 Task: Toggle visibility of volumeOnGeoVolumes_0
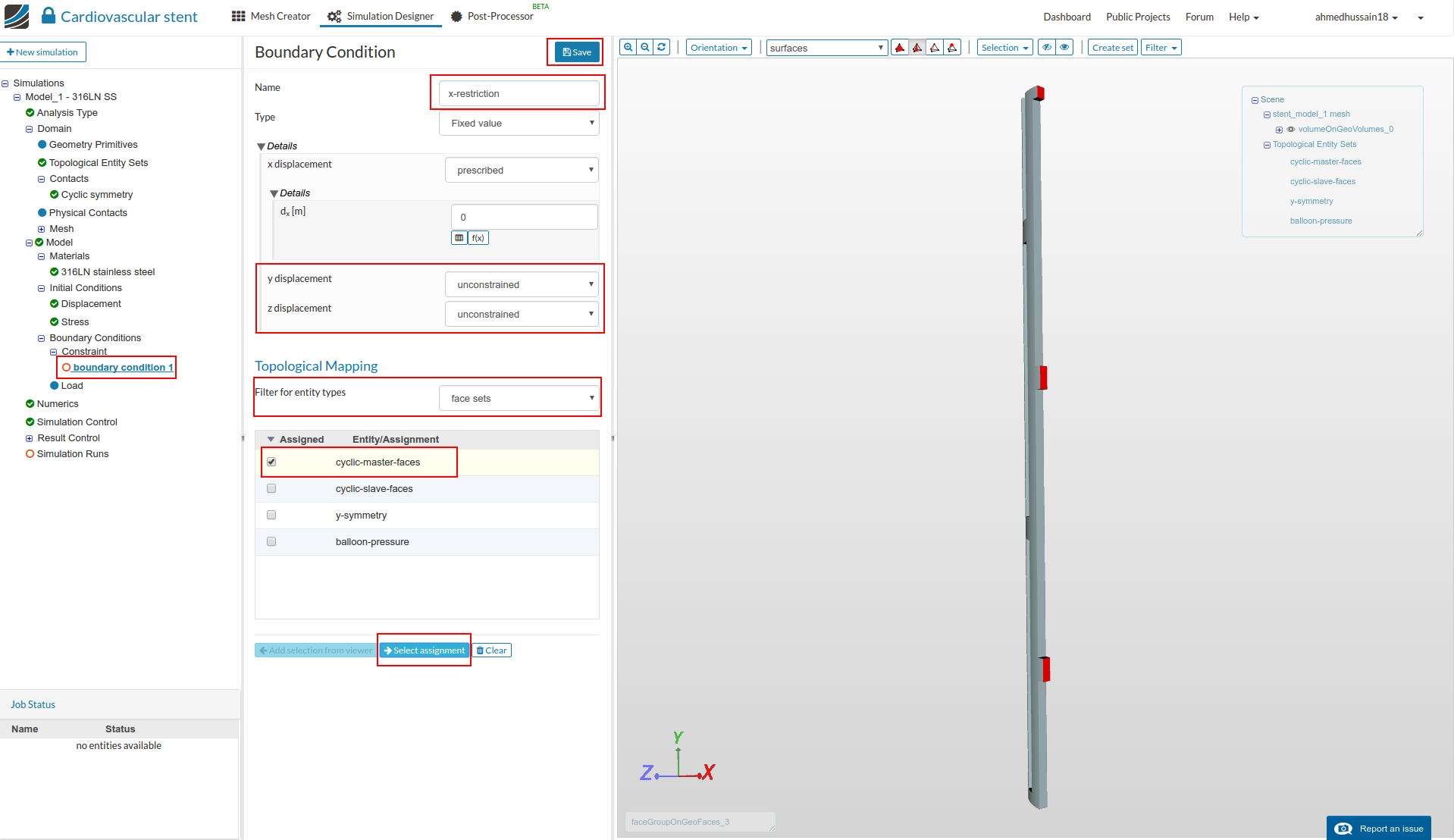1290,130
